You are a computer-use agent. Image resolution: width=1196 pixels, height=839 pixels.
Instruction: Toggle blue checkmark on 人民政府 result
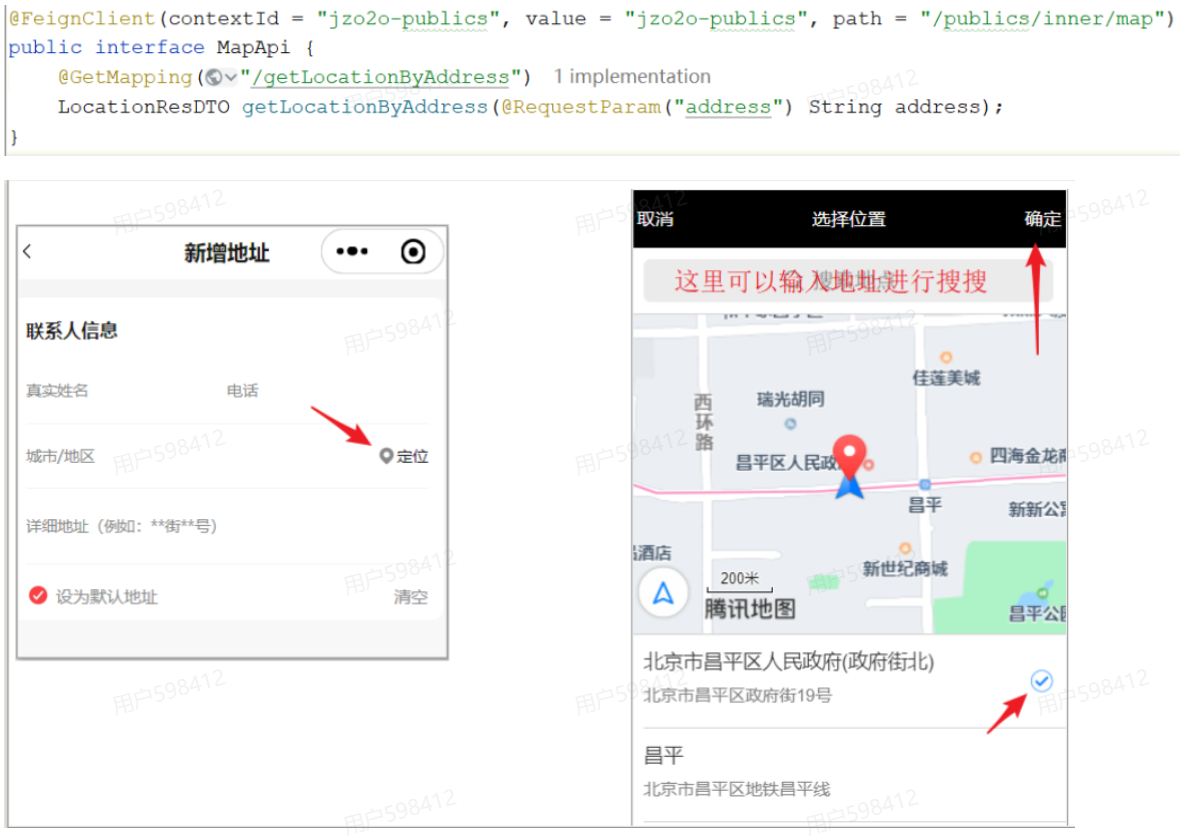point(1041,680)
